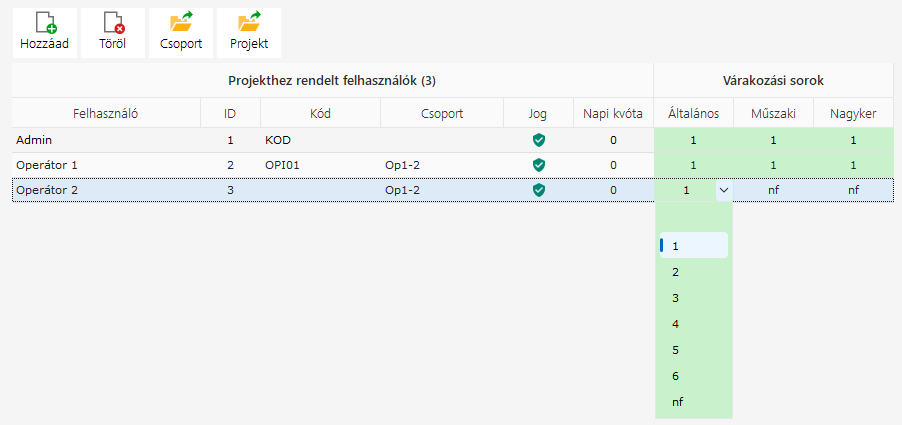The width and height of the screenshot is (902, 425).
Task: Choose option 6 in the dropdown list
Action: point(676,376)
